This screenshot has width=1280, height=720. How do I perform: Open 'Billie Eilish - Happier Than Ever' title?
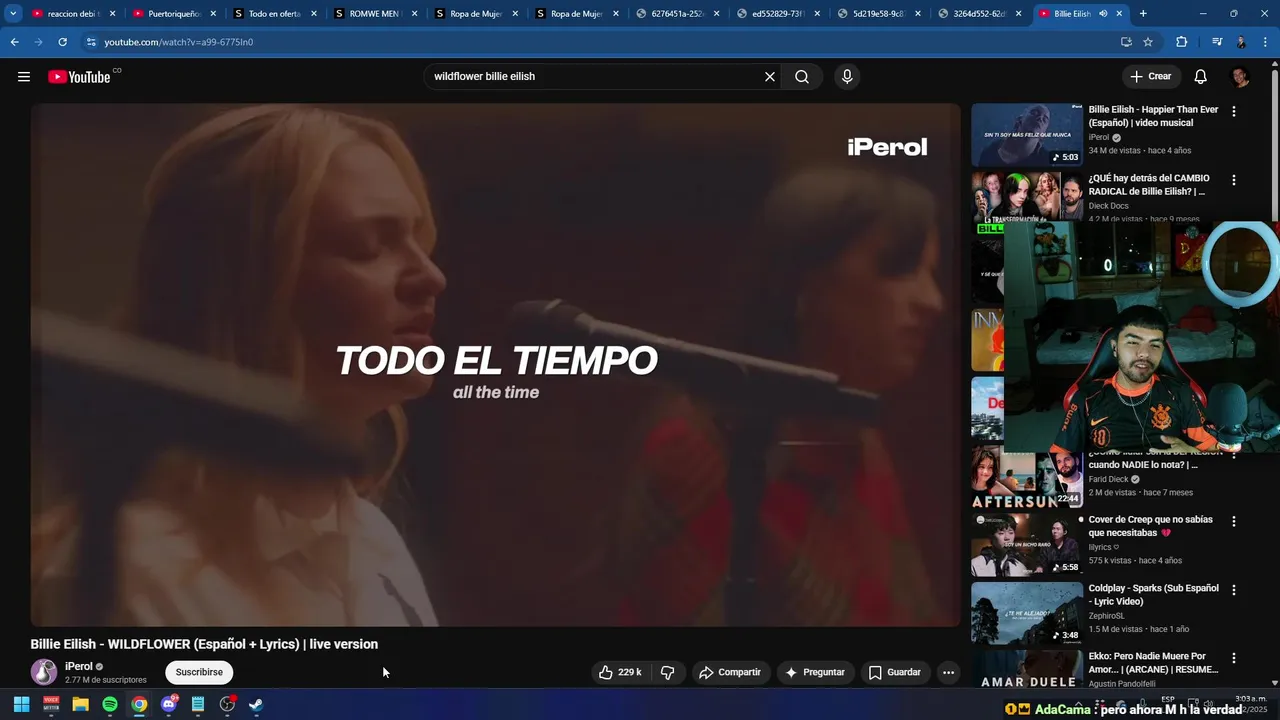click(1153, 116)
